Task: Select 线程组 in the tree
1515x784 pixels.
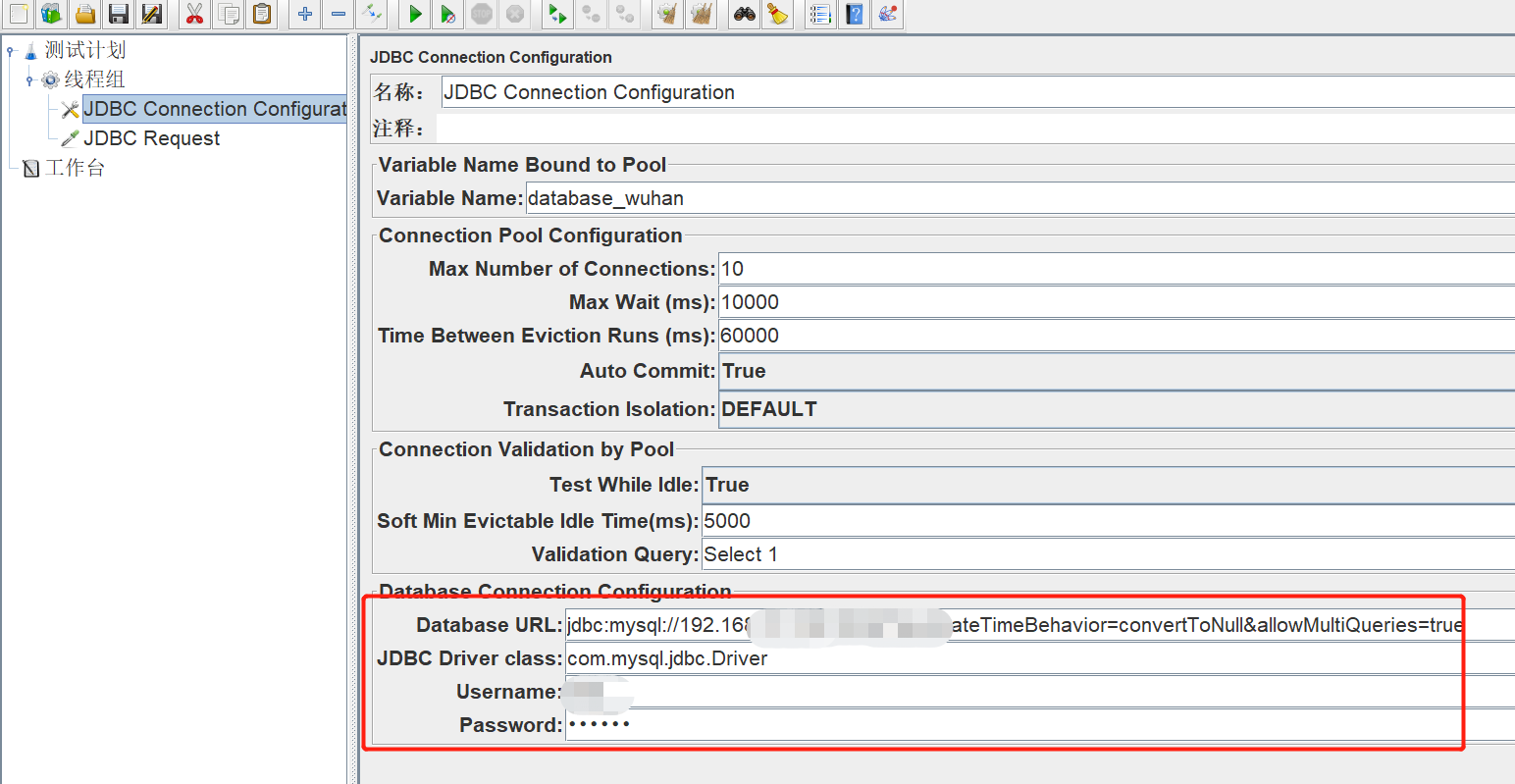Action: pyautogui.click(x=94, y=79)
